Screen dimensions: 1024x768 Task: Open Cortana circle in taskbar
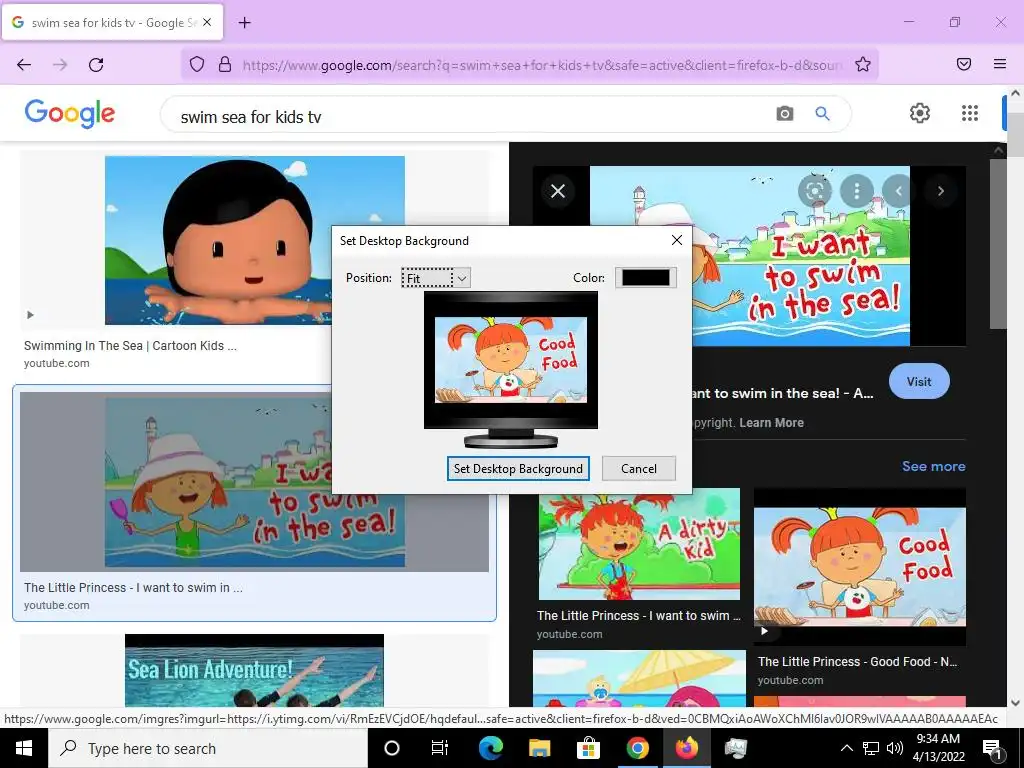coord(392,748)
